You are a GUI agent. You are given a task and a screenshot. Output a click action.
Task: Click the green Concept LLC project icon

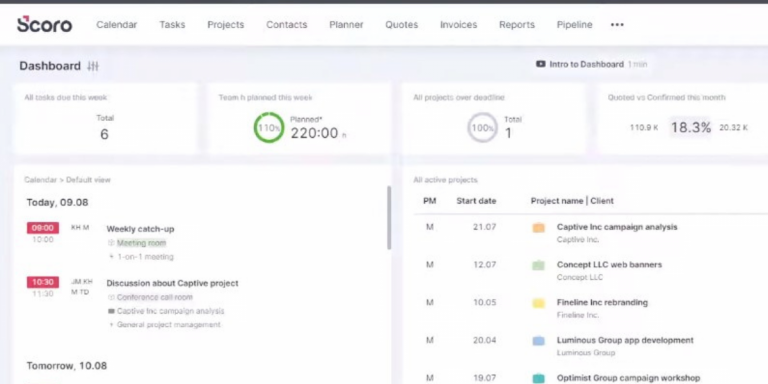tap(538, 265)
